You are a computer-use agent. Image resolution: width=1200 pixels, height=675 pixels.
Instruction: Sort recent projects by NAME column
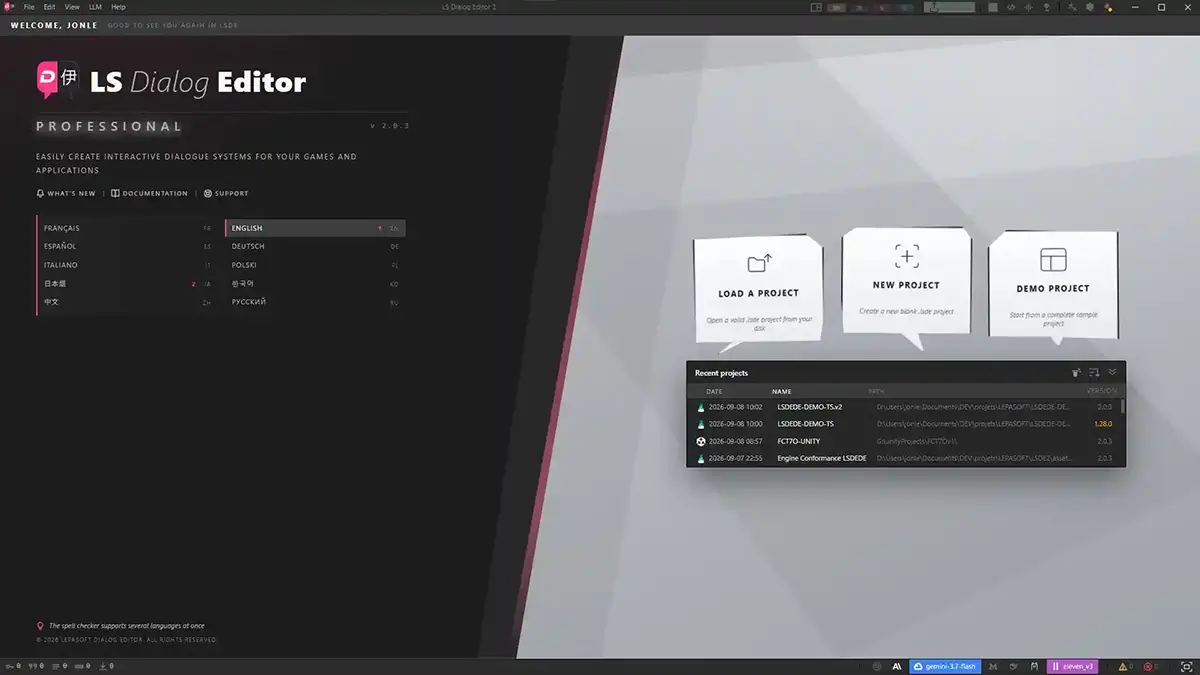[781, 391]
